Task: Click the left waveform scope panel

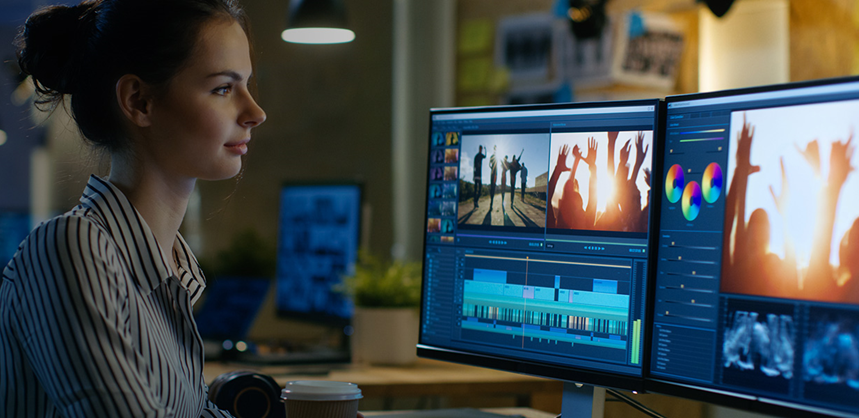Action: (758, 344)
